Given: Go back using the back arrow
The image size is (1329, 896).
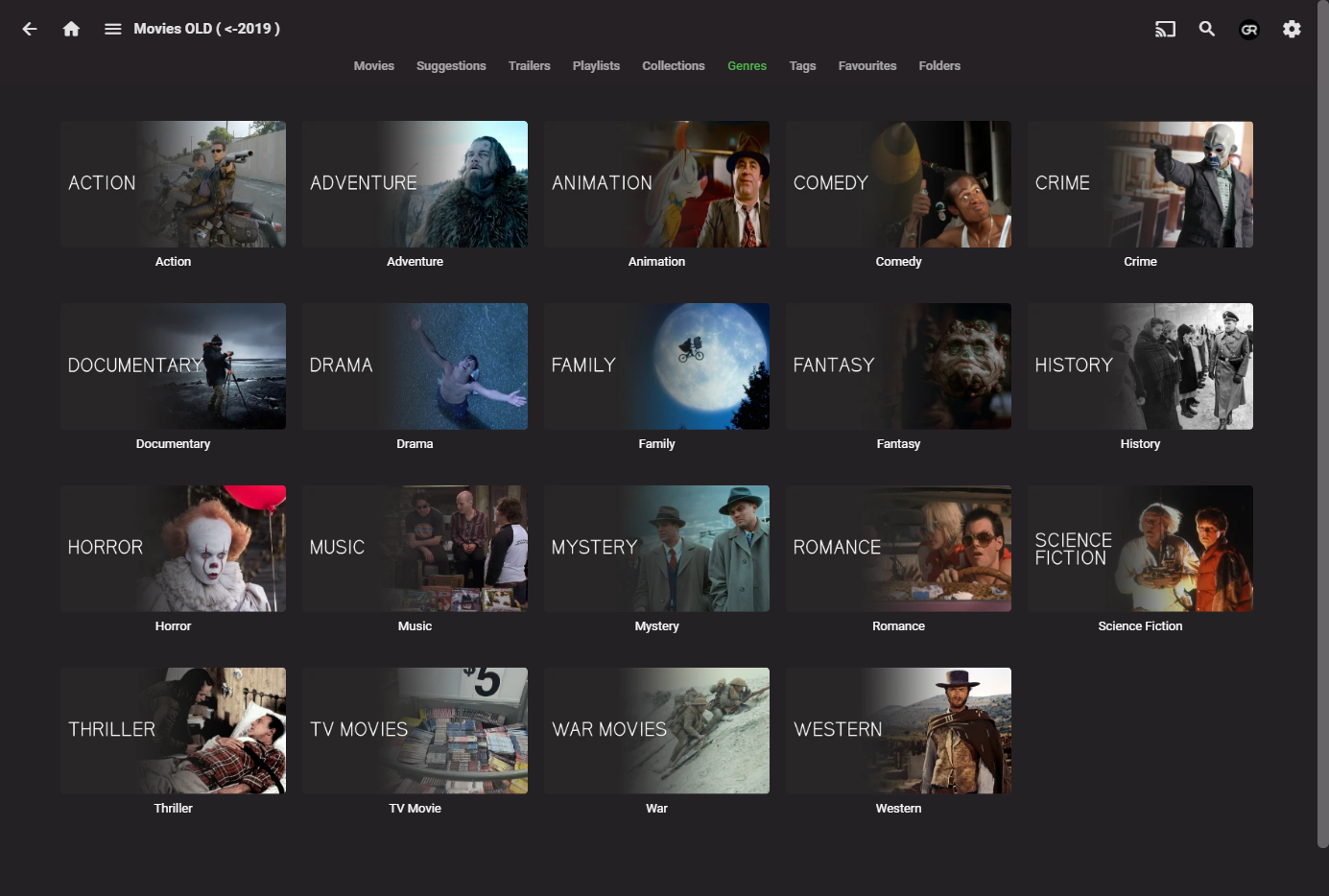Looking at the screenshot, I should (30, 29).
